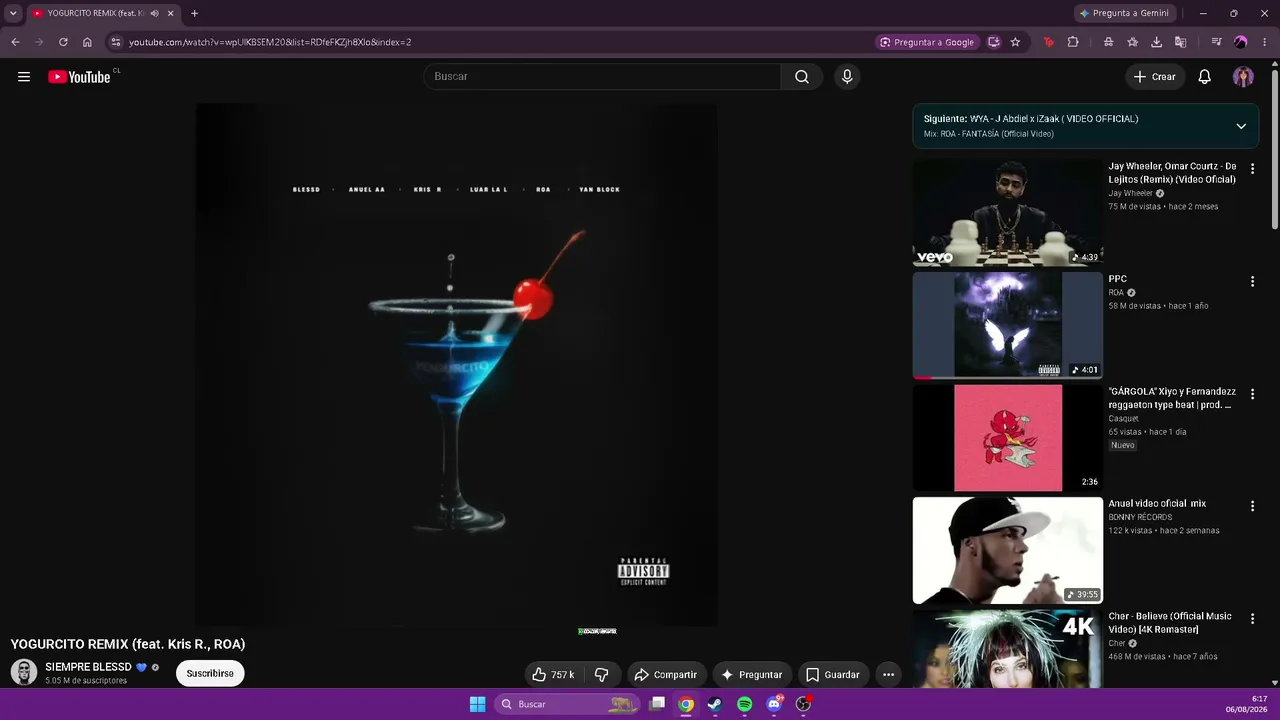Image resolution: width=1280 pixels, height=720 pixels.
Task: Open the tab search dropdown arrow
Action: click(13, 13)
